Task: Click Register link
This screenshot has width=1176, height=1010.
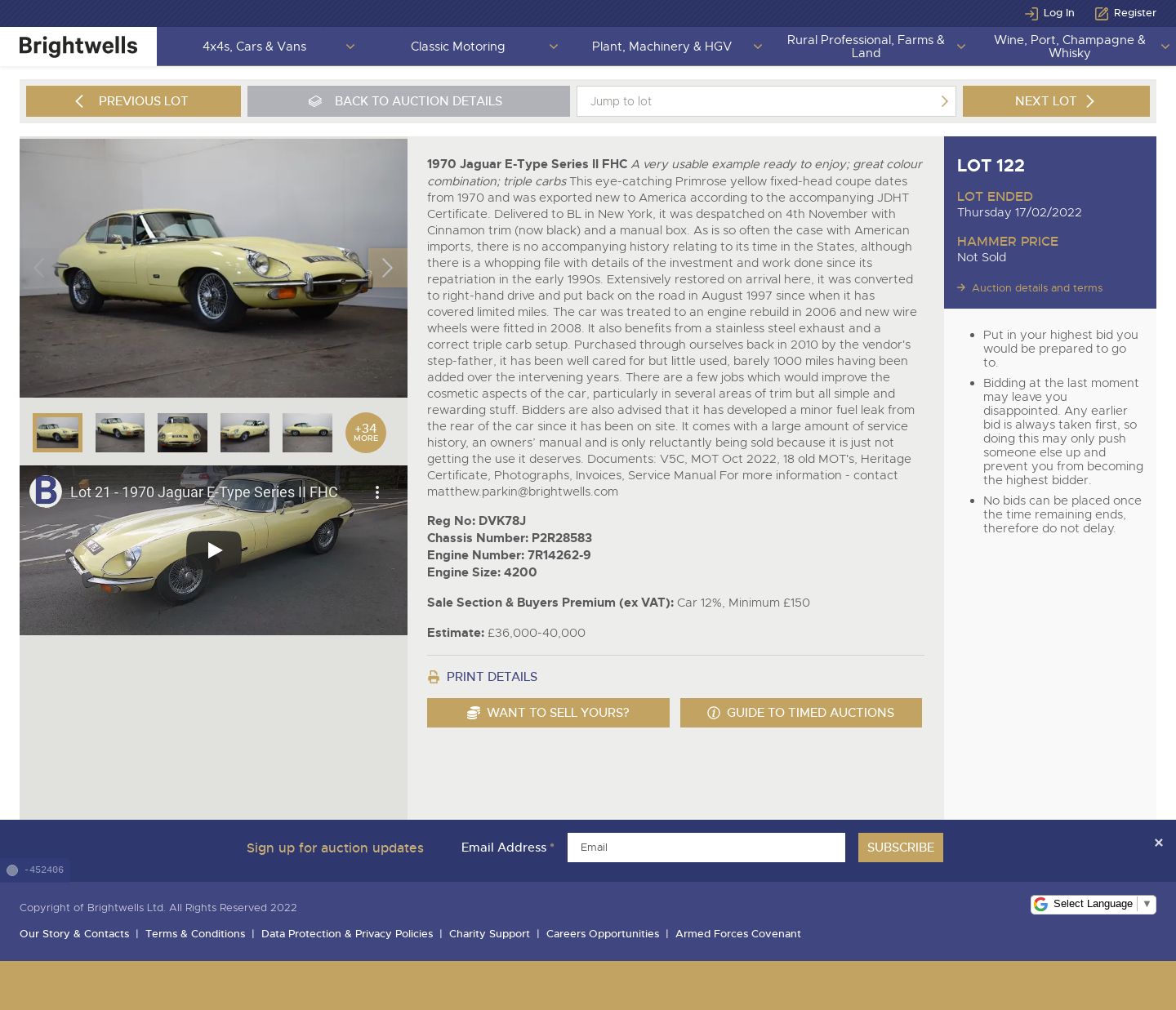Action: (x=1135, y=13)
